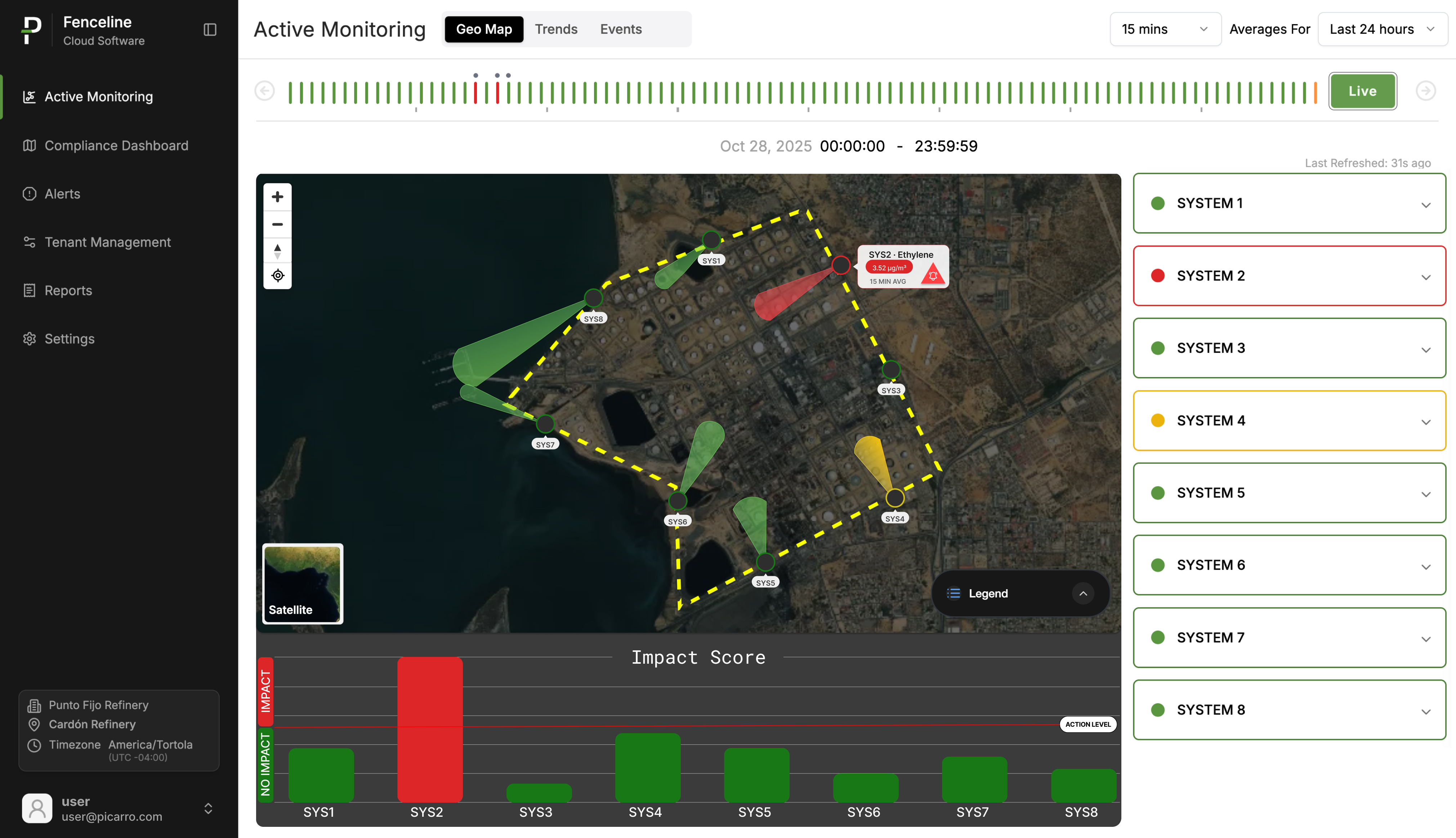Open the Last 24 hours dropdown

click(1382, 30)
